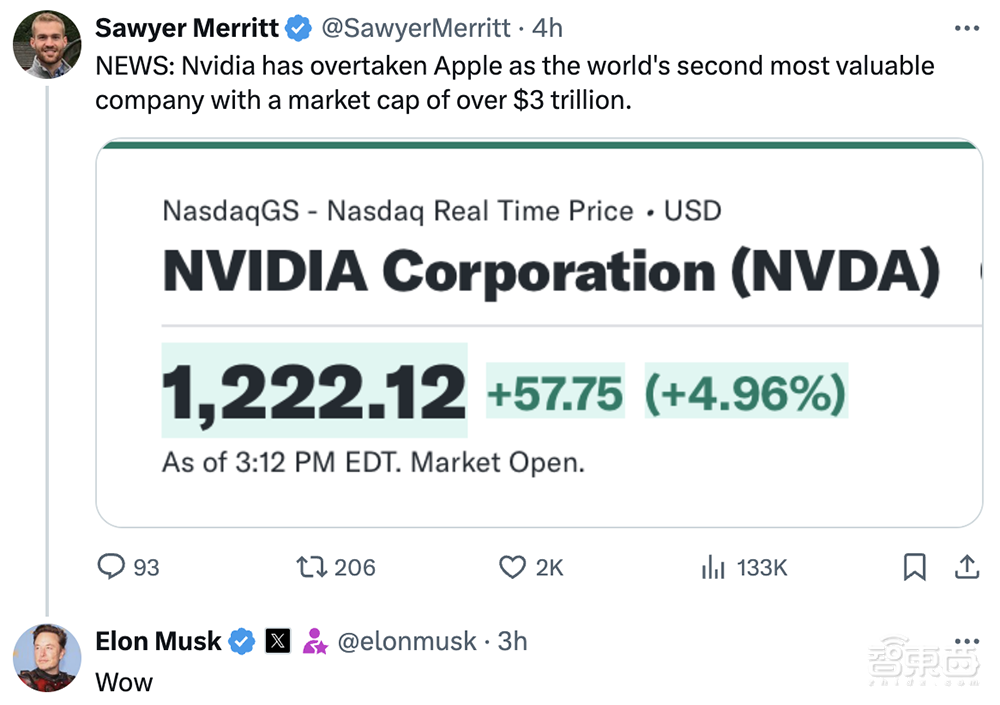Open the reply comment icon on Sawyer's post

tap(111, 567)
